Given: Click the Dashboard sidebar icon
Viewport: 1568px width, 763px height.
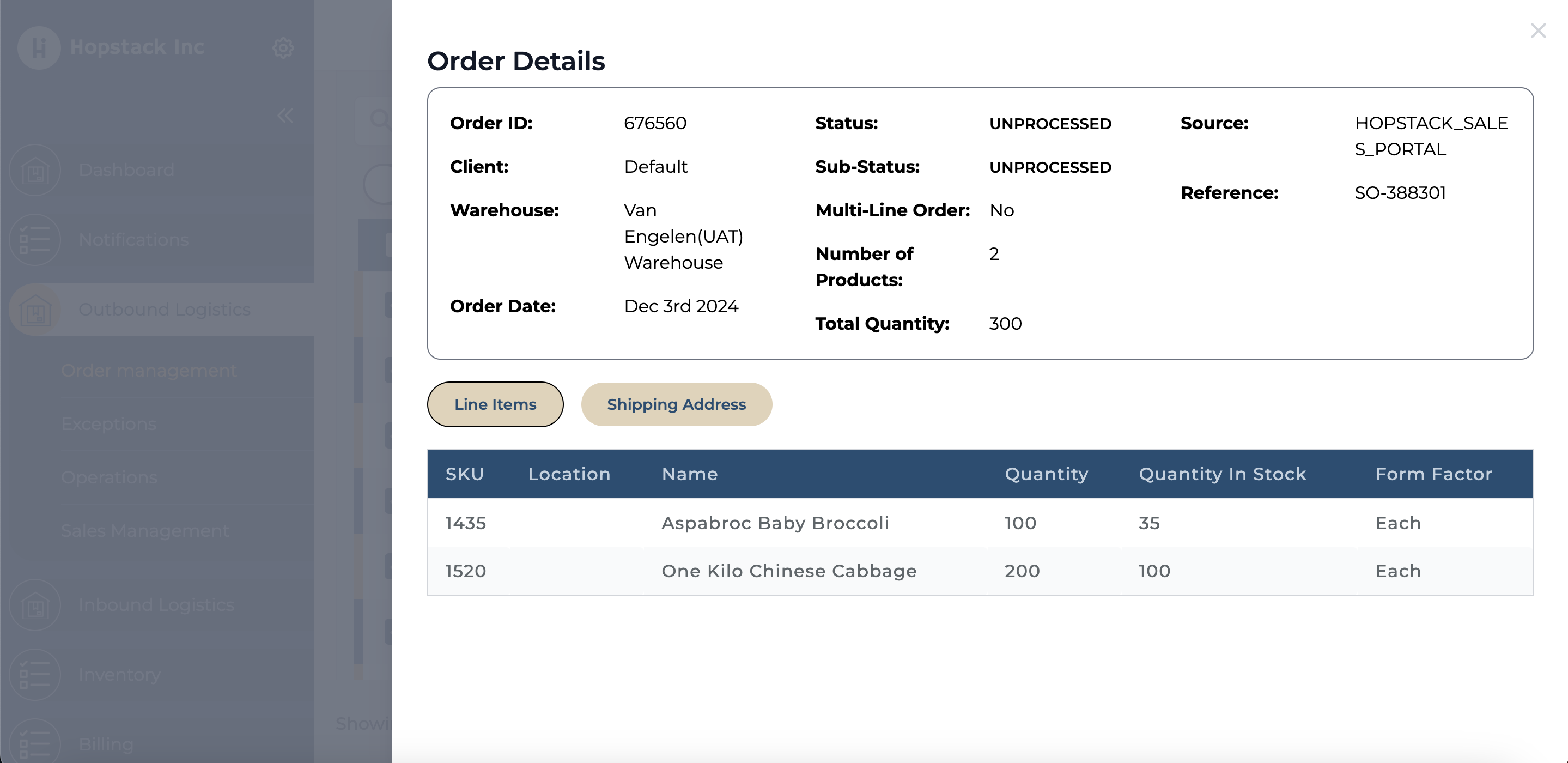Looking at the screenshot, I should (x=35, y=171).
